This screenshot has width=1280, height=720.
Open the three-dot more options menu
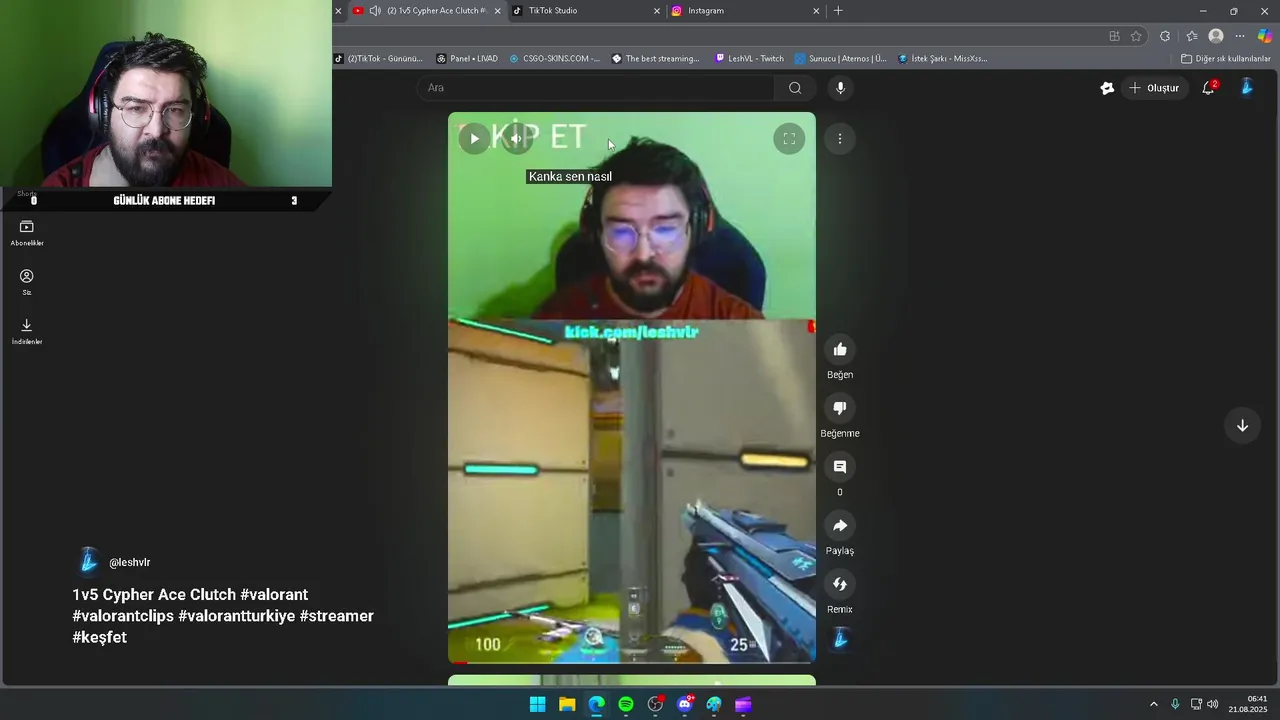coord(840,139)
